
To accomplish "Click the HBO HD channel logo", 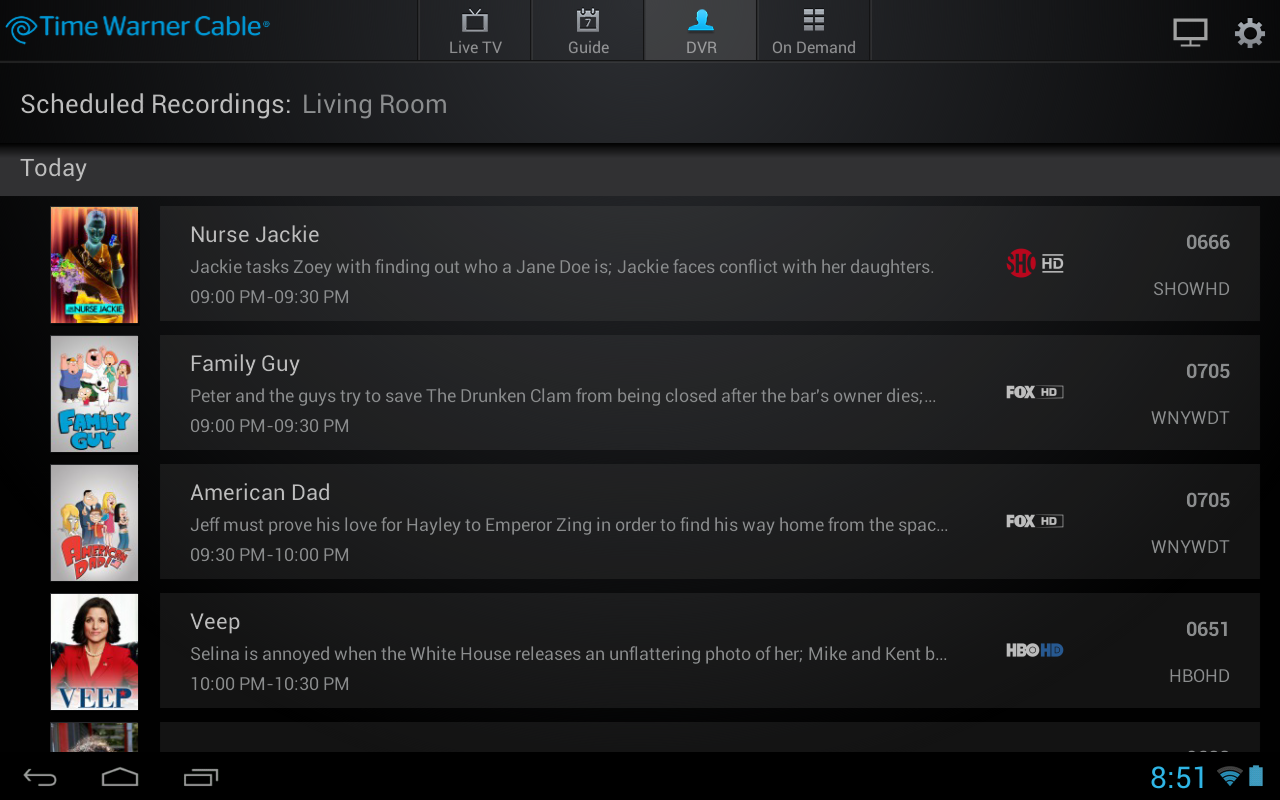I will coord(1035,650).
